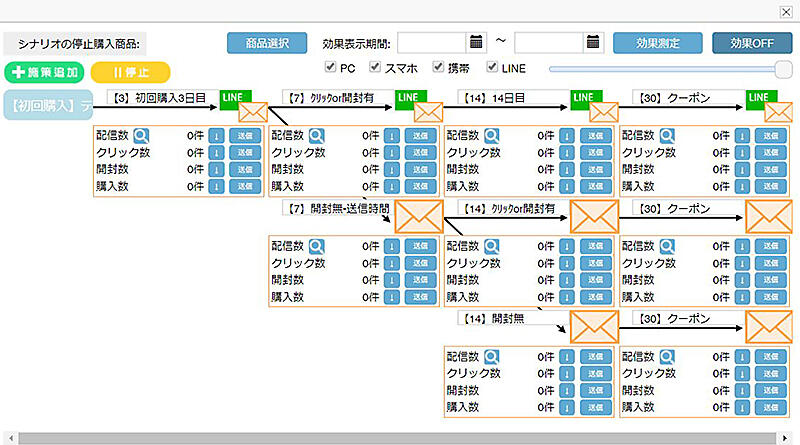This screenshot has width=800, height=445.
Task: Click the green 施策追加 button
Action: [x=43, y=72]
